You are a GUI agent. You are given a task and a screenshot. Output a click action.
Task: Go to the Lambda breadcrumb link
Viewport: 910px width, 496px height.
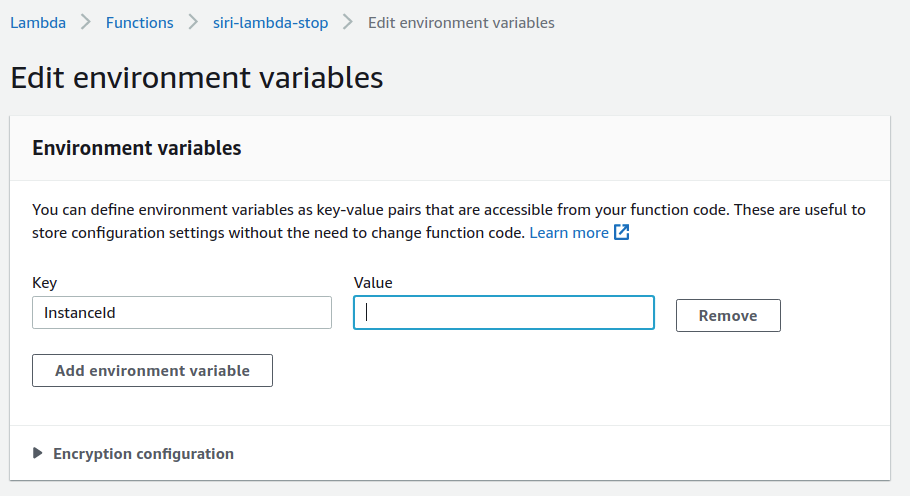click(38, 22)
